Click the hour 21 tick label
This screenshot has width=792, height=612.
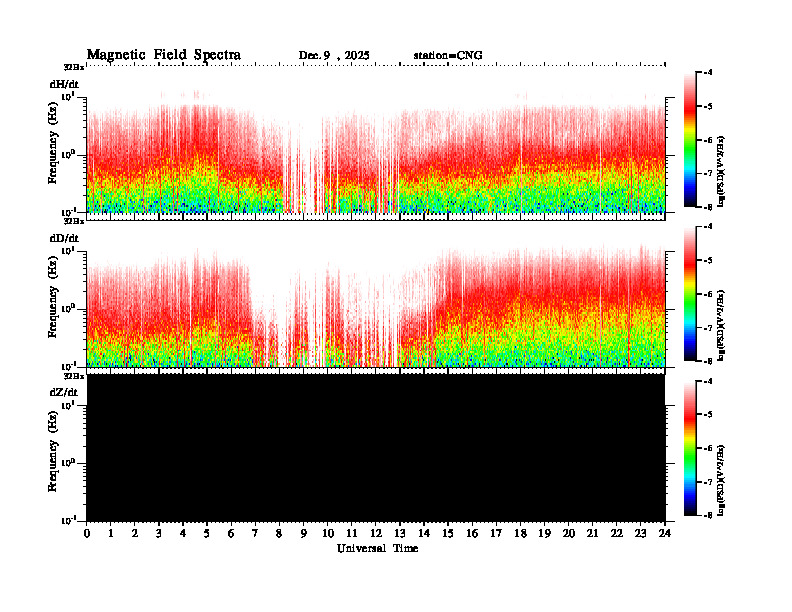pos(592,533)
